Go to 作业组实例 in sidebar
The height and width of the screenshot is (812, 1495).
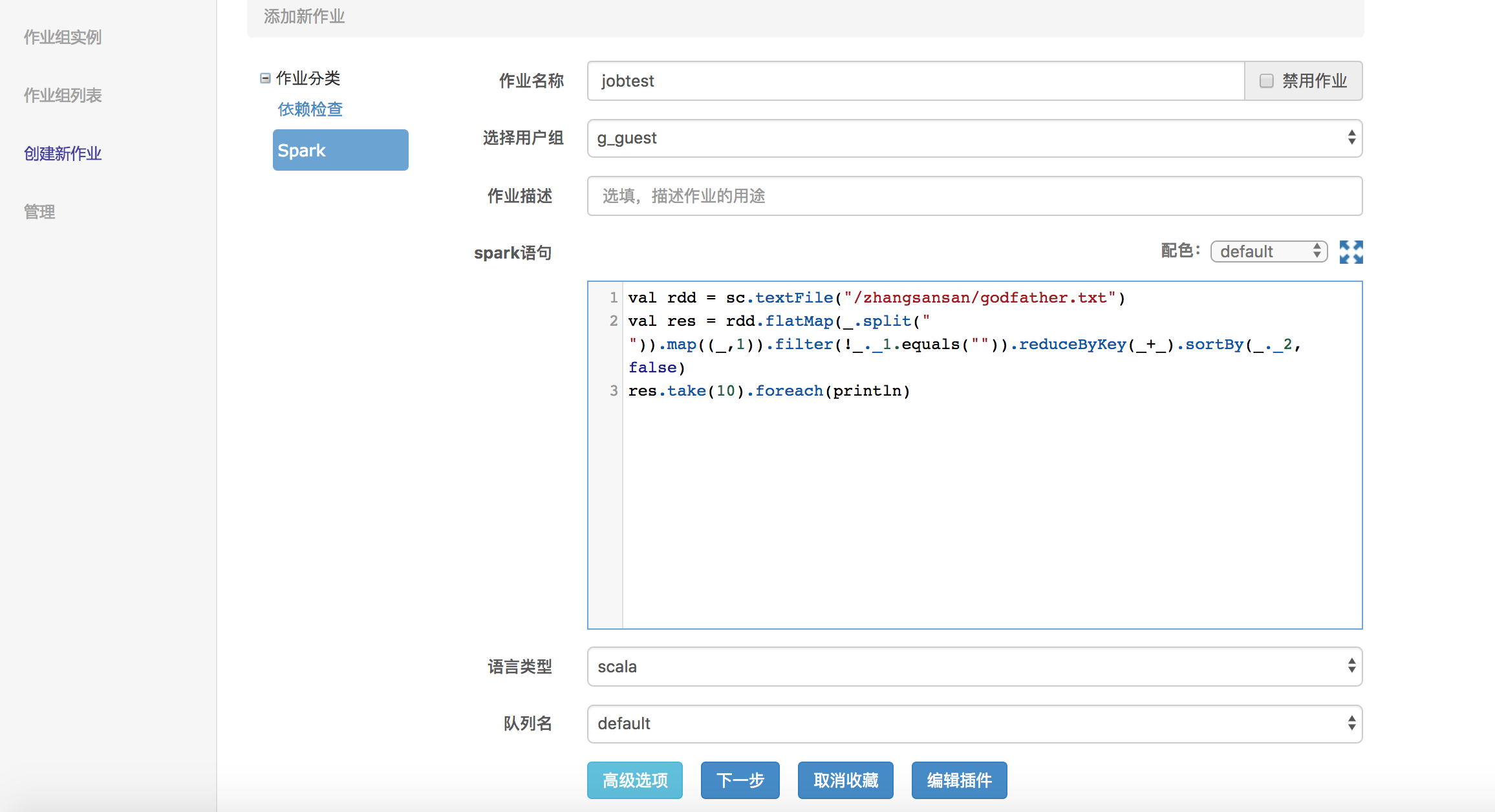tap(63, 37)
